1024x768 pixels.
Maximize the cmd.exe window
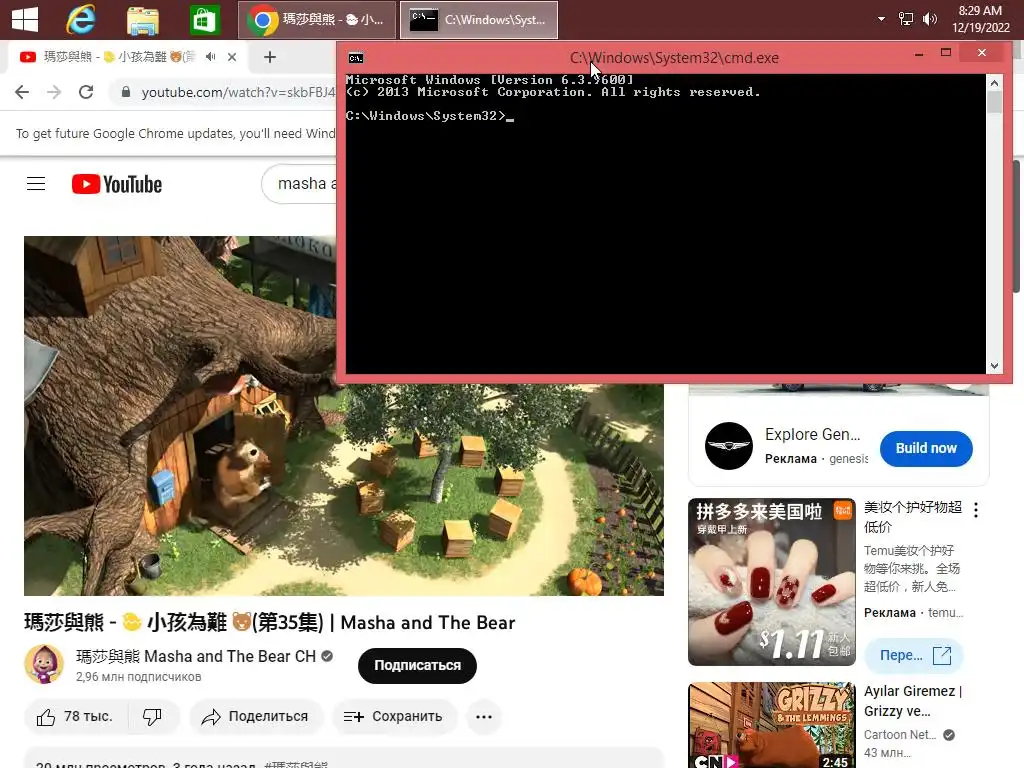pyautogui.click(x=946, y=52)
